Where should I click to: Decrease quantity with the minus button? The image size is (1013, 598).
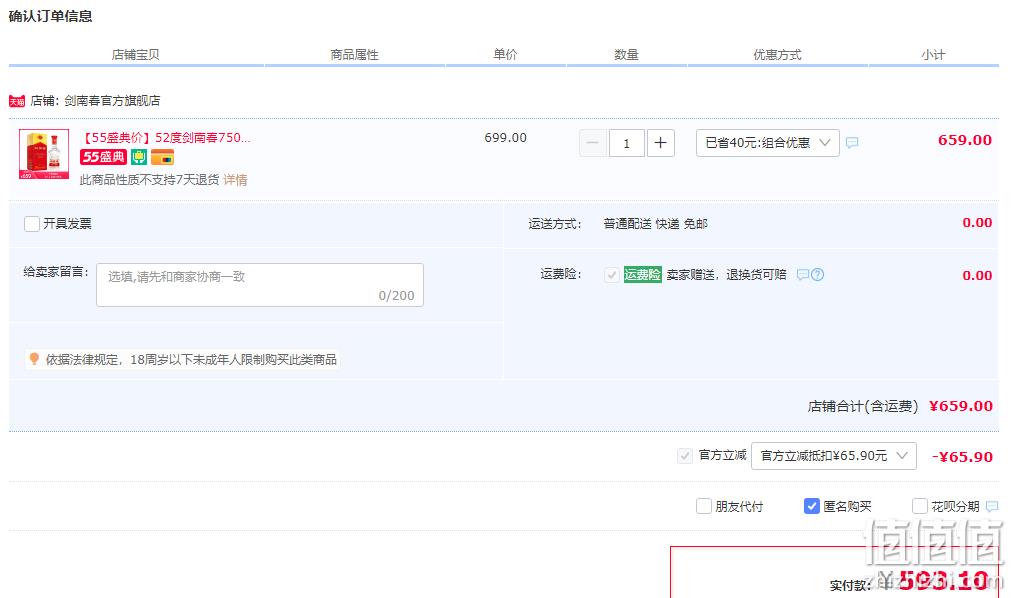click(x=592, y=143)
